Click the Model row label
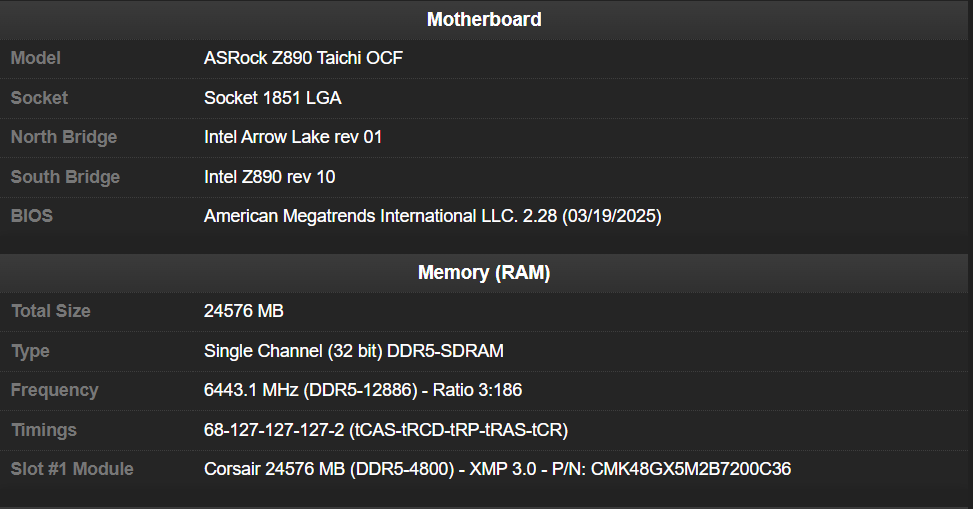The width and height of the screenshot is (973, 509). [35, 58]
